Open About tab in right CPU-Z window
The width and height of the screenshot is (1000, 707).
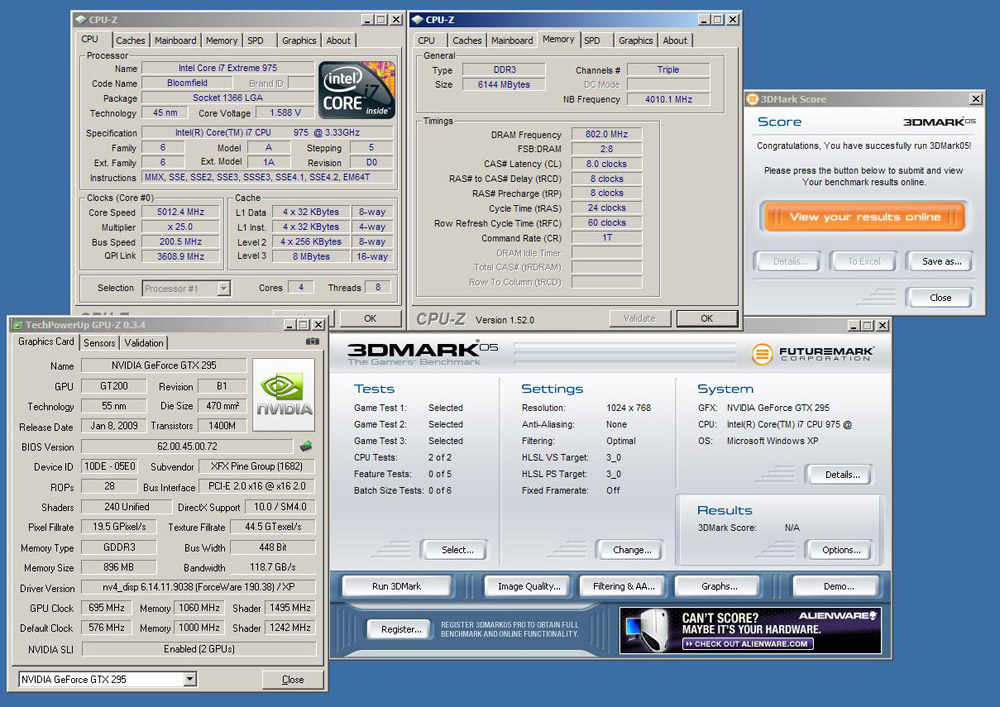[x=675, y=40]
